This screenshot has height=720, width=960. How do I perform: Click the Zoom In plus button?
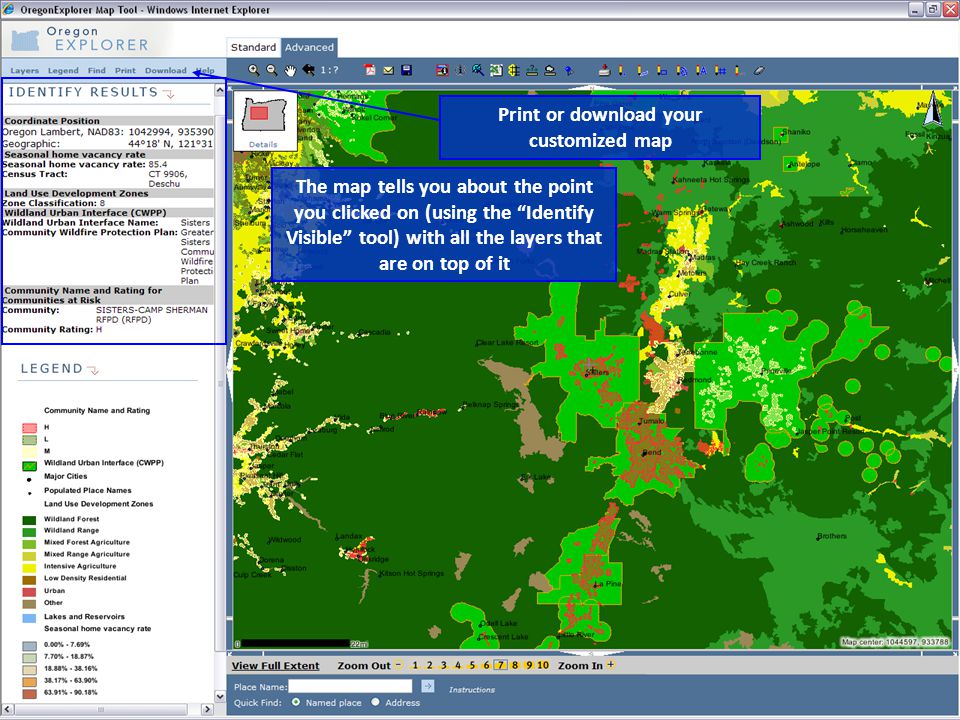(610, 665)
